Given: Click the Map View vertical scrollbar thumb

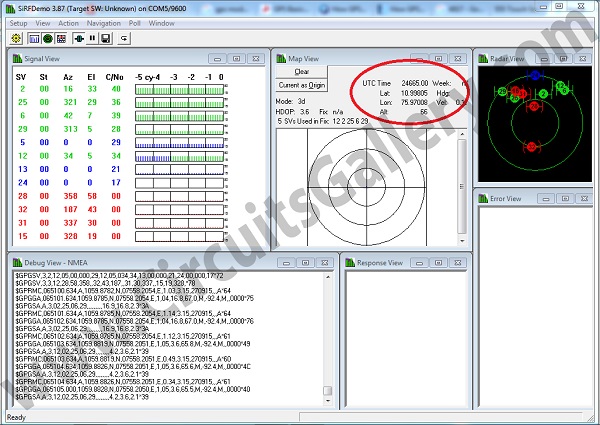Looking at the screenshot, I should [x=462, y=186].
